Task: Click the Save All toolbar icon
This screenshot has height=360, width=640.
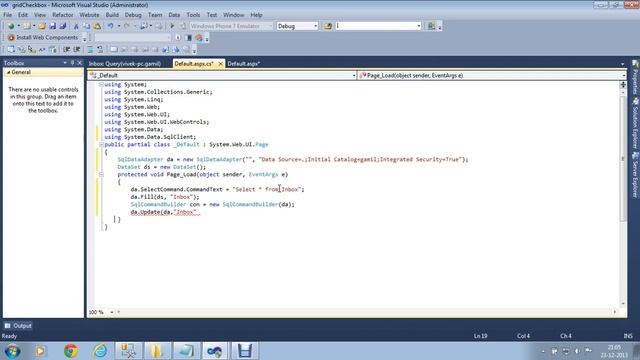Action: click(x=62, y=26)
